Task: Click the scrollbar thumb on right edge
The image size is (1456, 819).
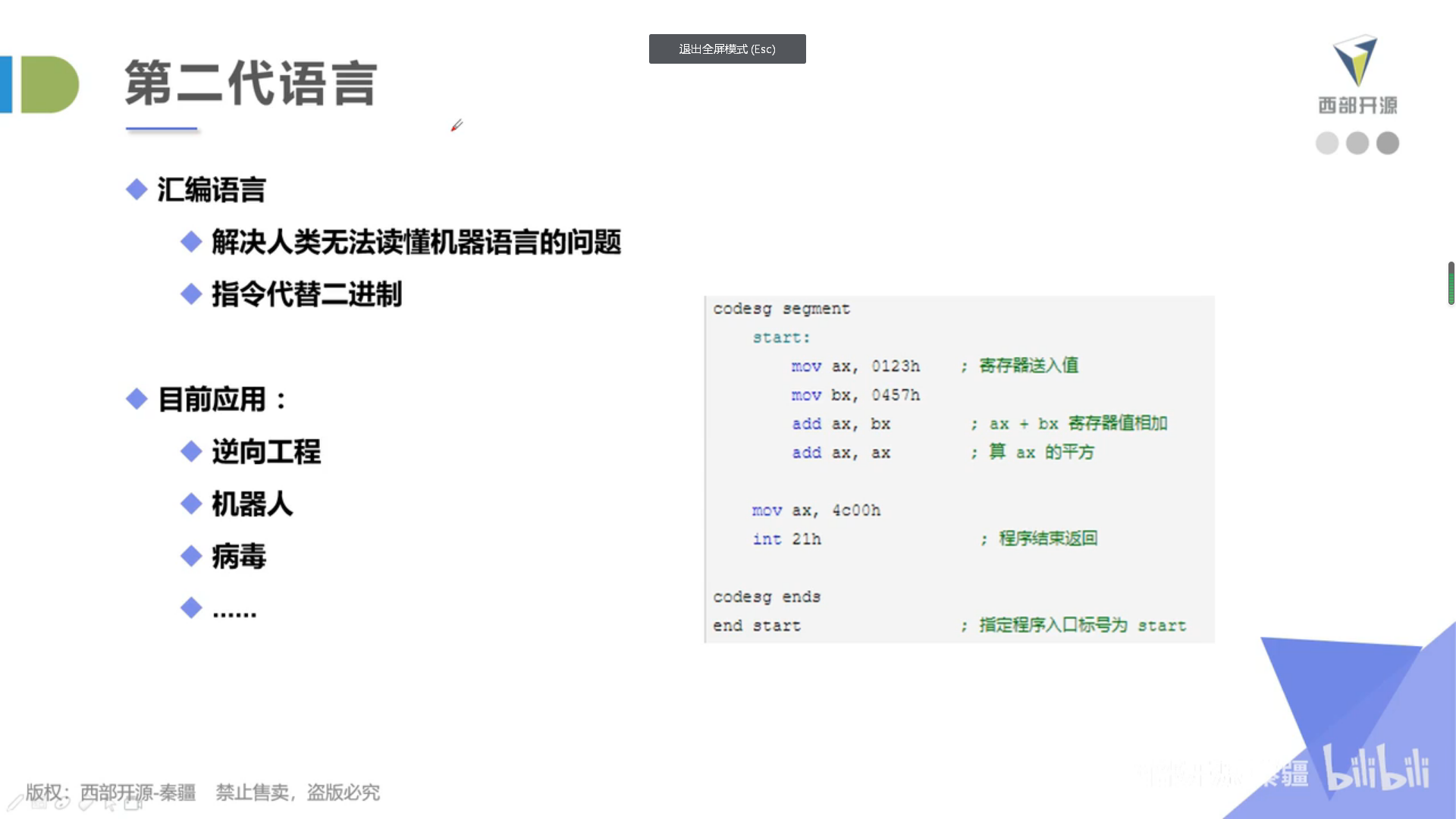Action: pos(1451,283)
